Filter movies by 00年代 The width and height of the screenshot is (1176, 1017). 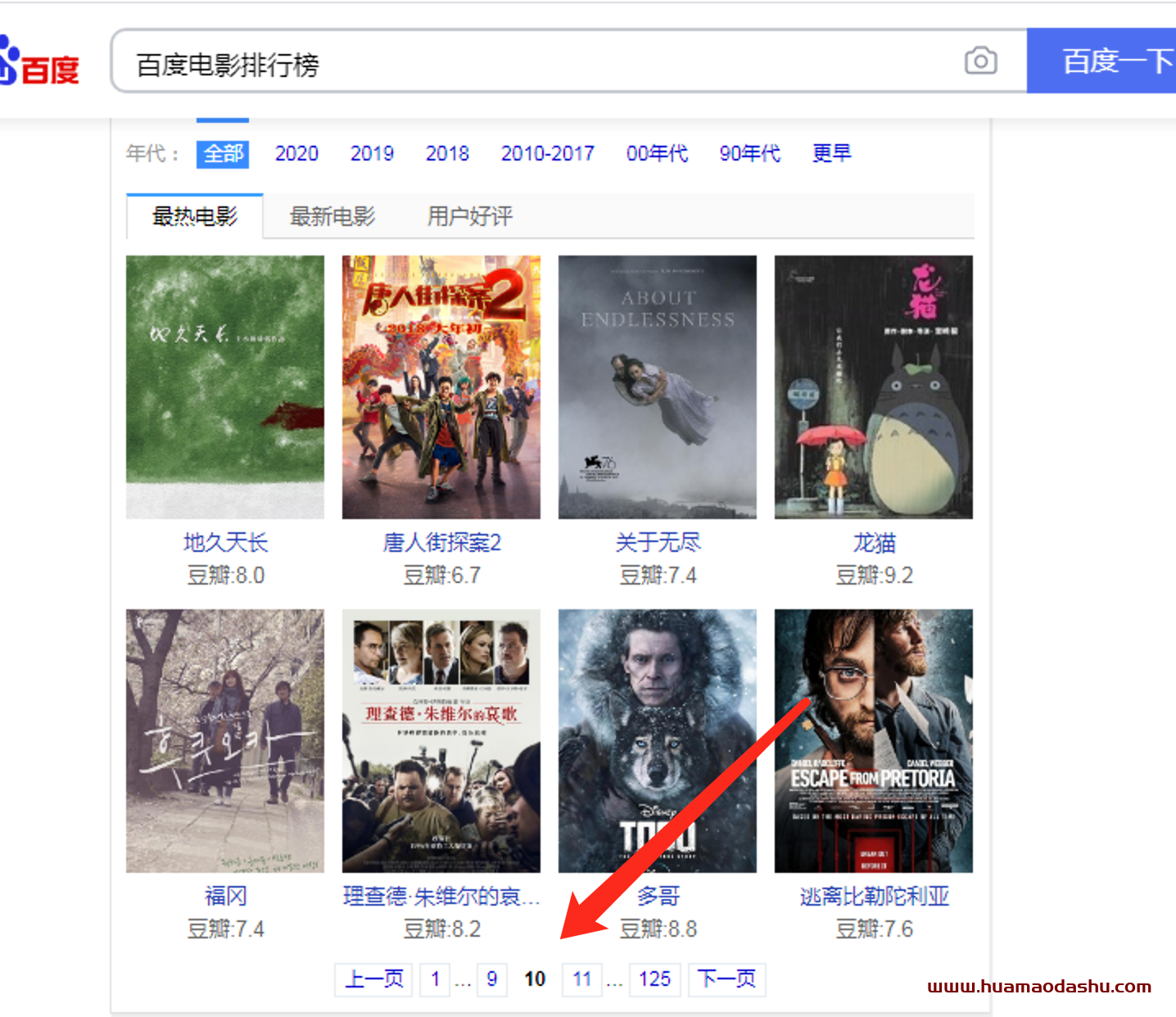tap(657, 153)
